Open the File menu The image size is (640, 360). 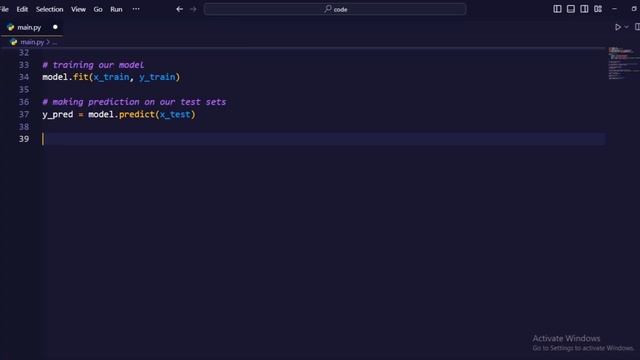(x=4, y=9)
